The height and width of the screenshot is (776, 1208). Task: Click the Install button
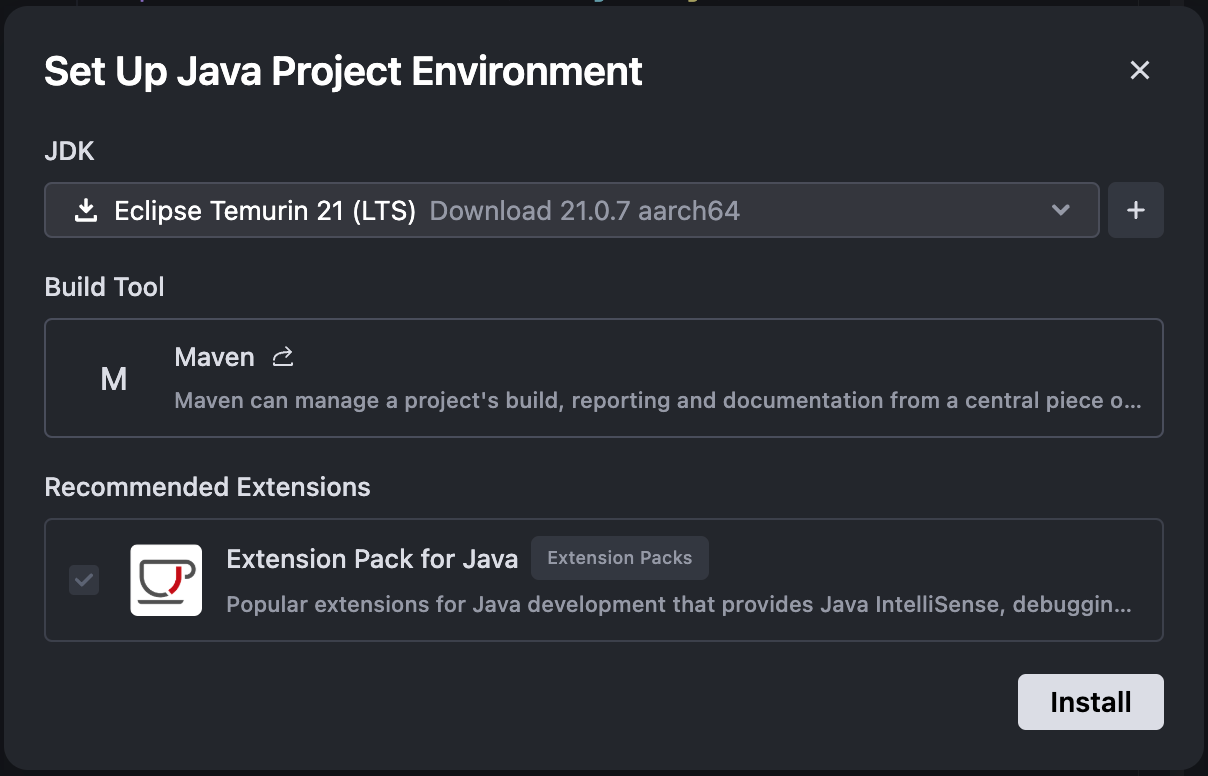click(x=1091, y=702)
